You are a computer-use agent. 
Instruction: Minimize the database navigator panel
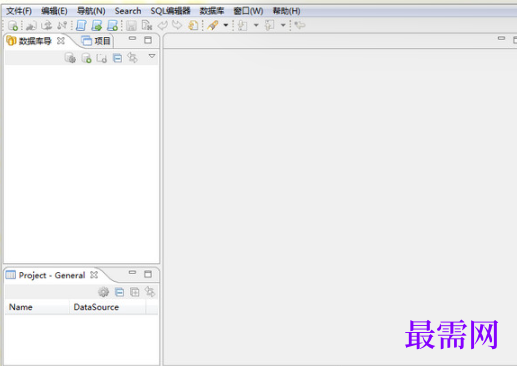(132, 39)
